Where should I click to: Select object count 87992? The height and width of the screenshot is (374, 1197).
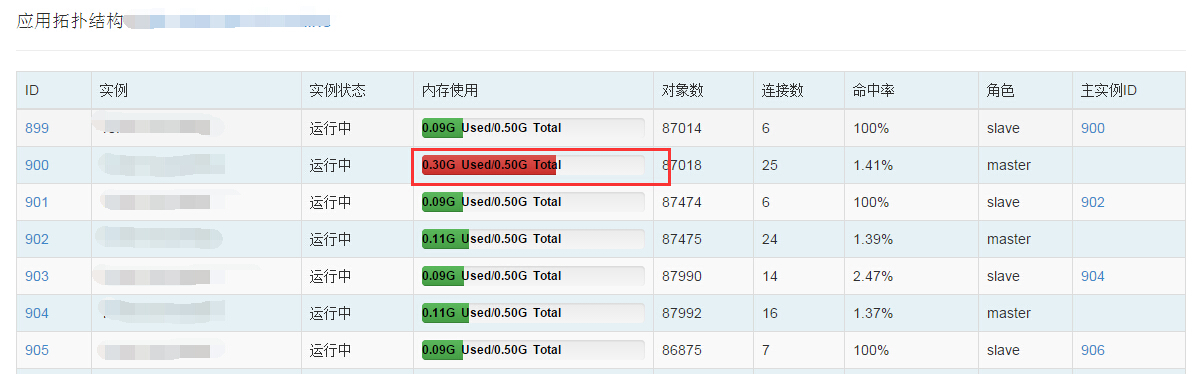[x=682, y=313]
